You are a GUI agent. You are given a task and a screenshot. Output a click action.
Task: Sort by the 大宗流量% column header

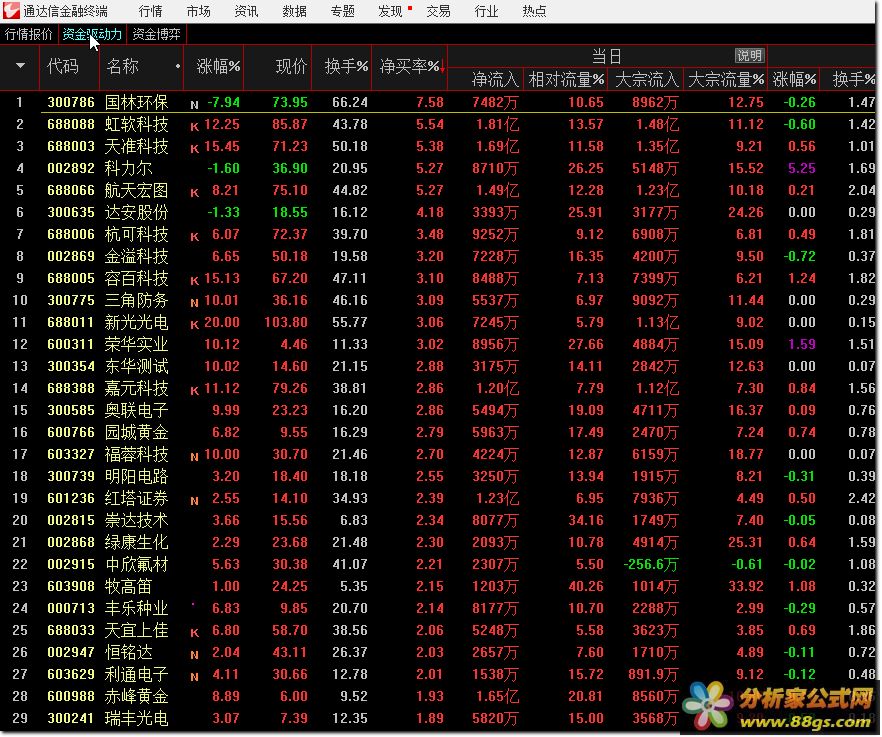726,79
